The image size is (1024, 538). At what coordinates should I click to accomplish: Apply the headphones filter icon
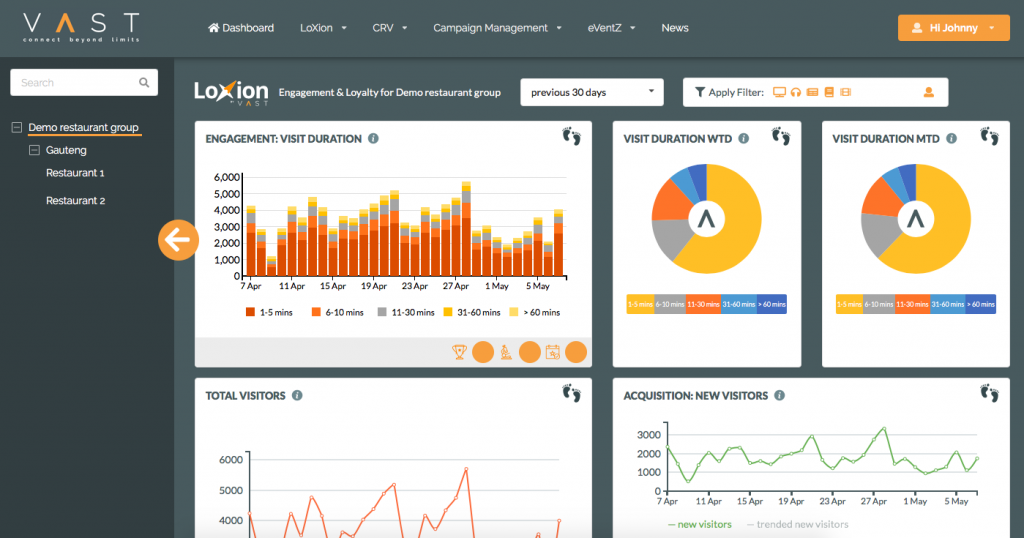(796, 92)
